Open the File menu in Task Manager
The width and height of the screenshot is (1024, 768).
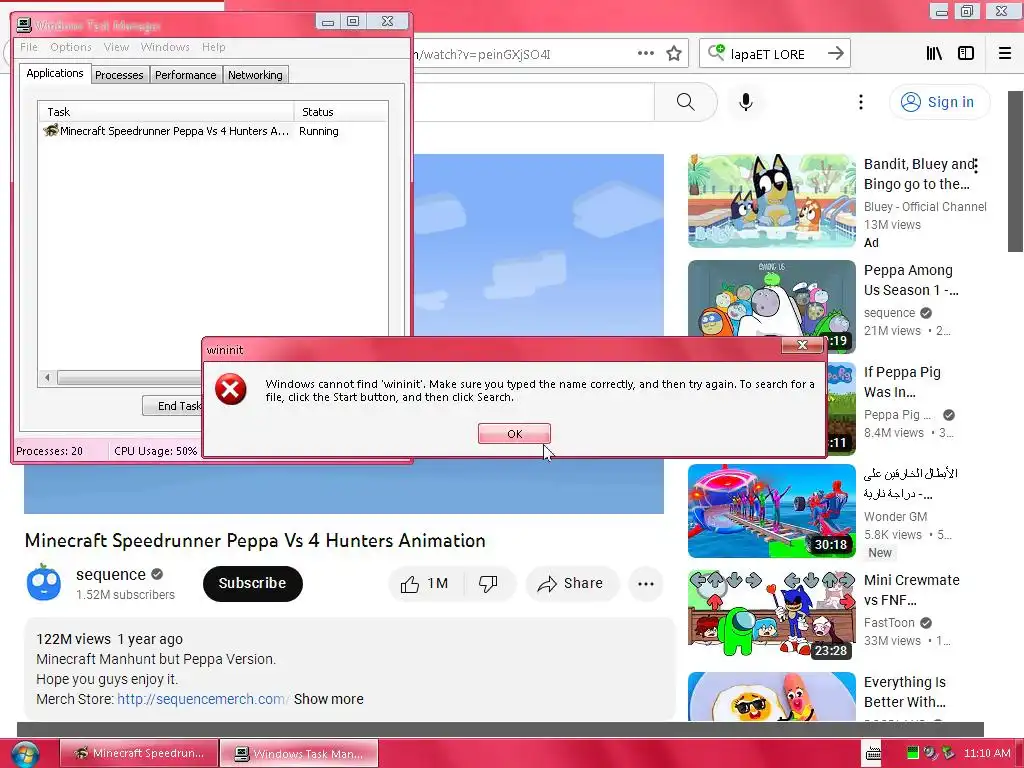(x=29, y=47)
